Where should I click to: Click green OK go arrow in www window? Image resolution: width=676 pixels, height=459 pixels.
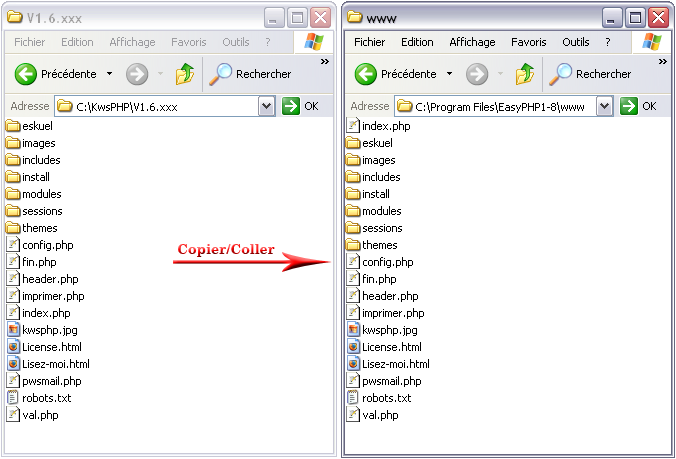click(629, 106)
